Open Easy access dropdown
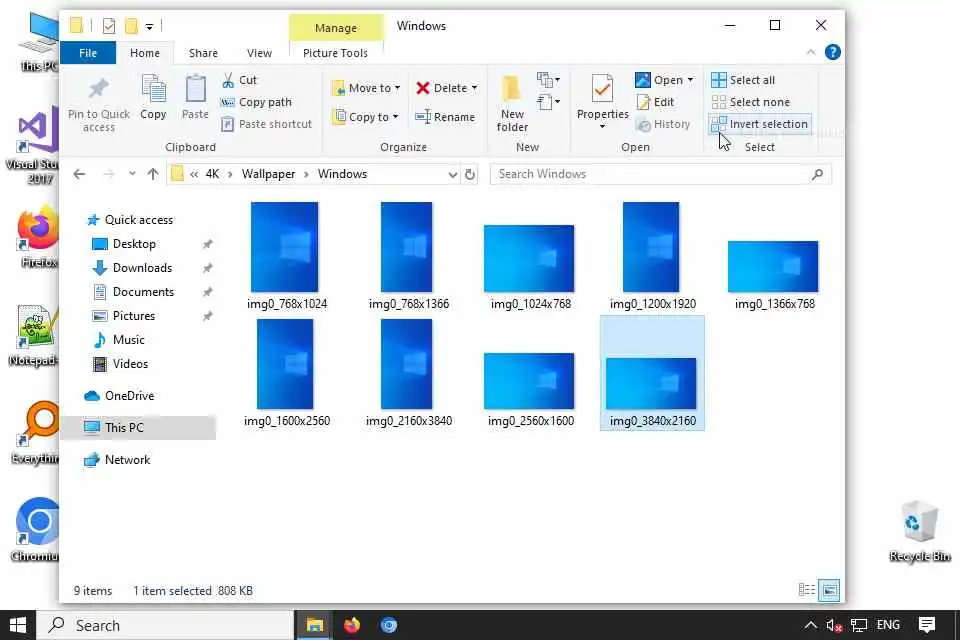The height and width of the screenshot is (640, 960). click(547, 102)
